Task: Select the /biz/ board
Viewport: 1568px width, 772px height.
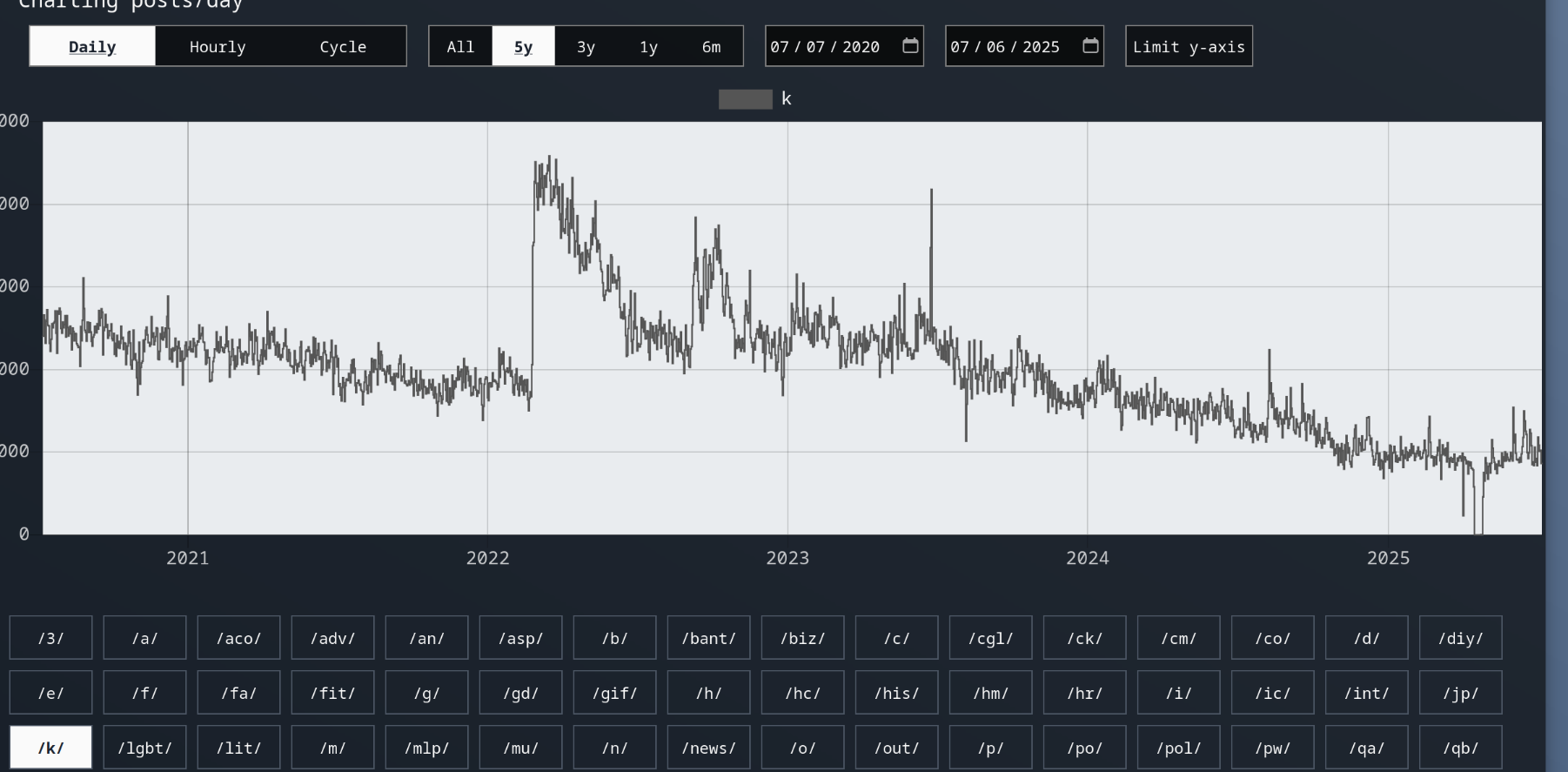Action: [802, 638]
